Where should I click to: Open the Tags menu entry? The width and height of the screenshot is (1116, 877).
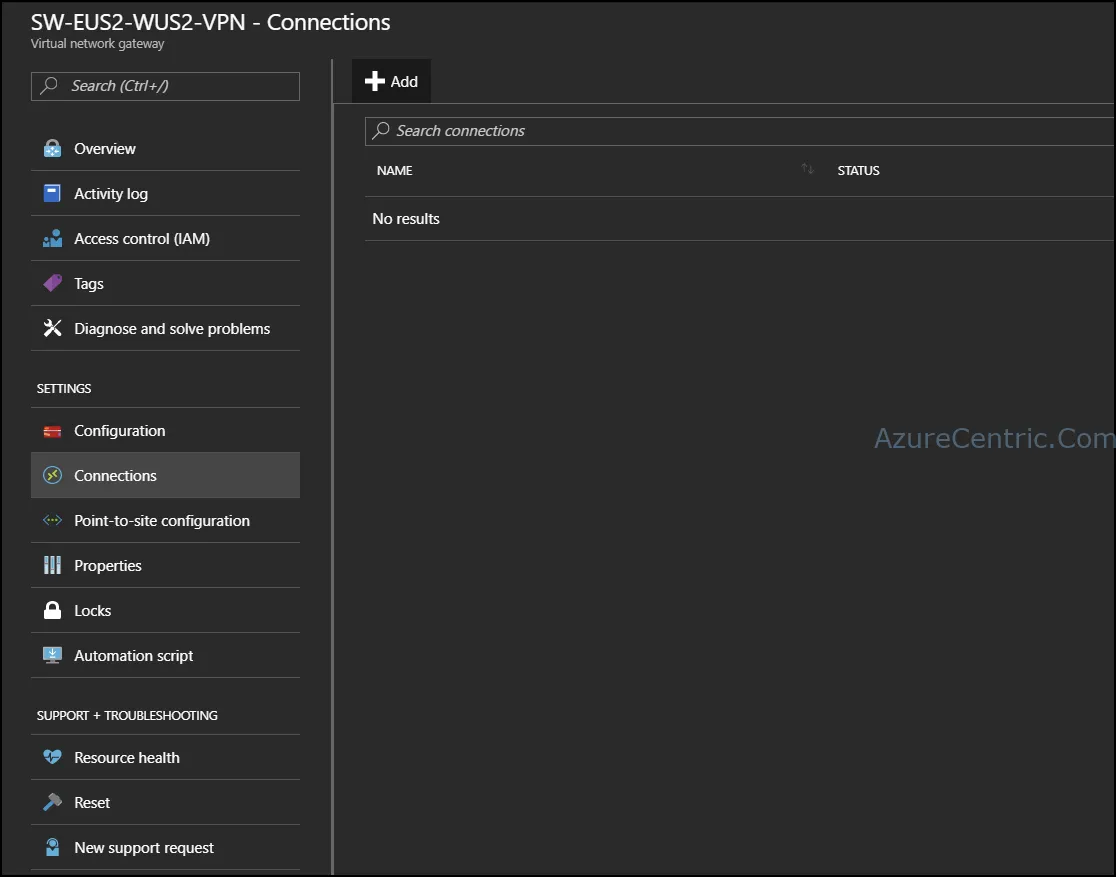coord(165,283)
